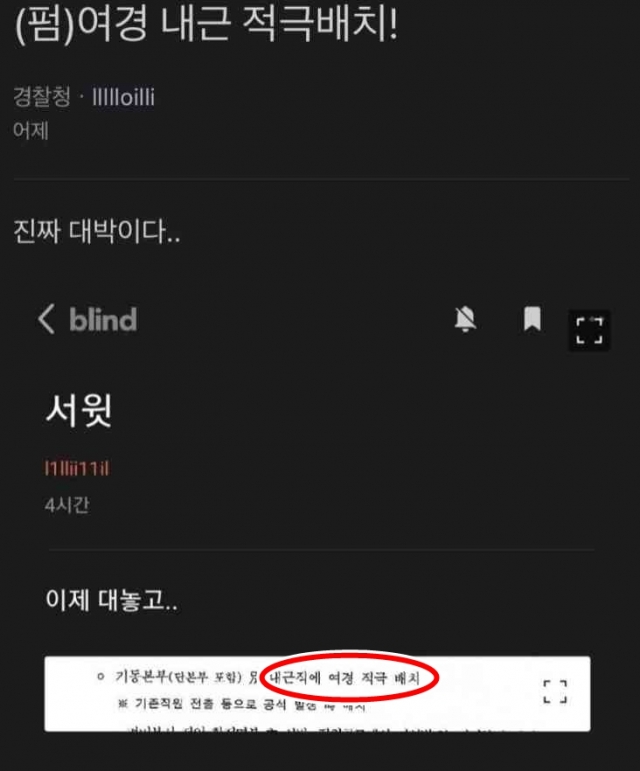Click the 기존직원 전출 note line
Screen dimensions: 640x771
(242, 705)
